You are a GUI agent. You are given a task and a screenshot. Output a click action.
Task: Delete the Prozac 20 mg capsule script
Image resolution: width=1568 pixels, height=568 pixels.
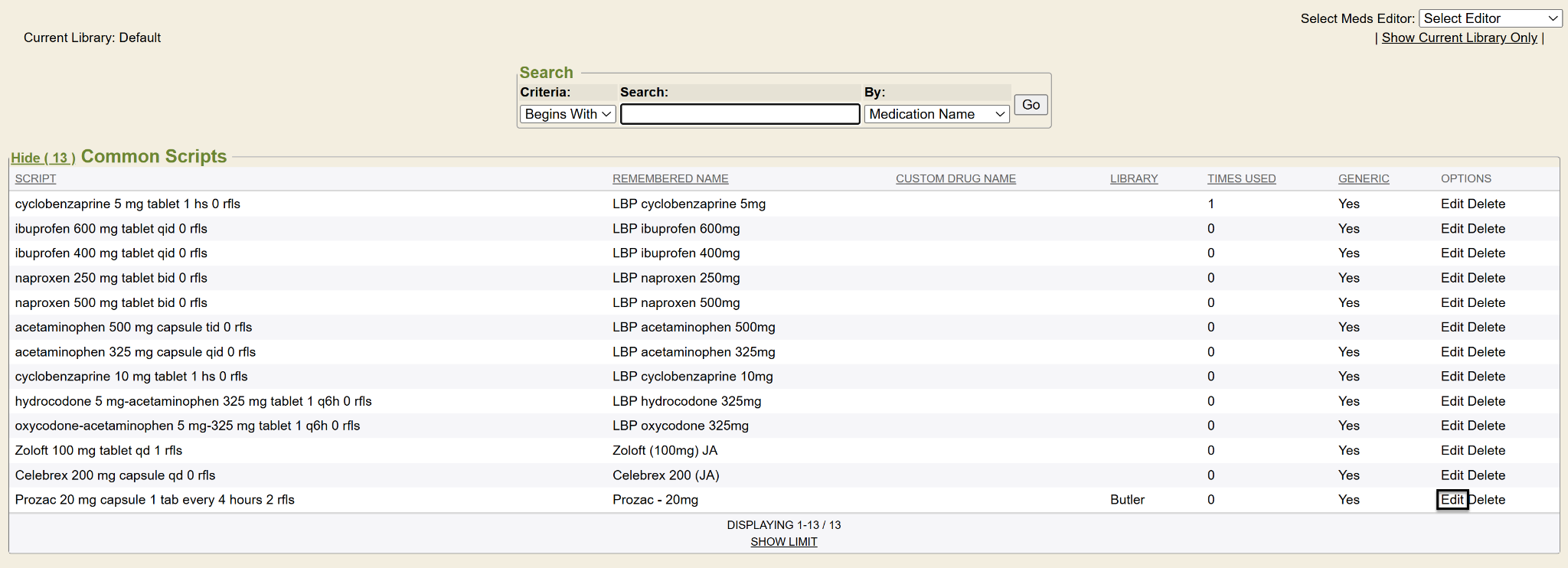1488,500
